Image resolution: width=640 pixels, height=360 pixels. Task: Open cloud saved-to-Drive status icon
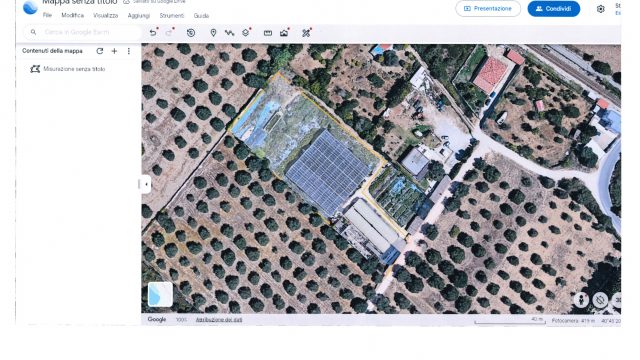127,2
